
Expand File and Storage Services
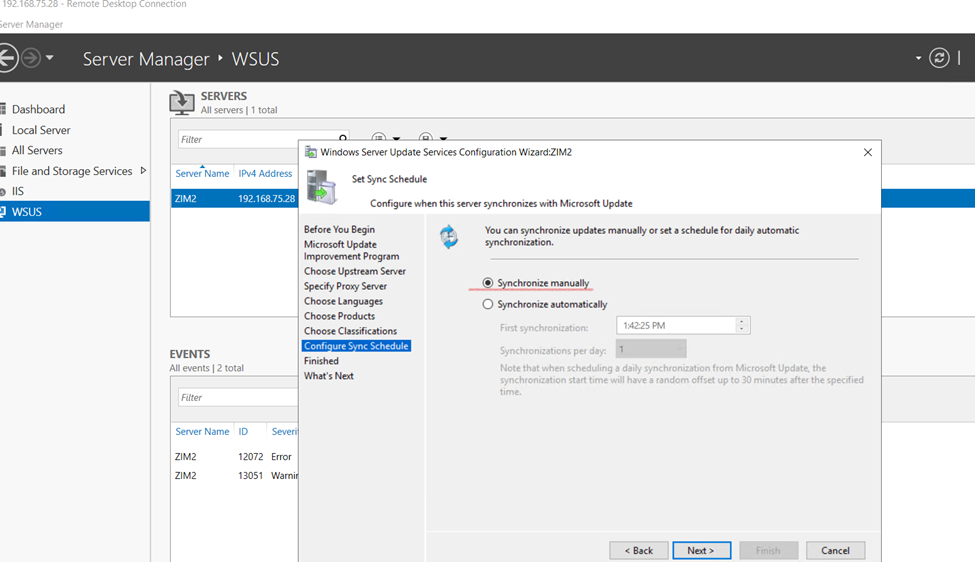coord(143,171)
